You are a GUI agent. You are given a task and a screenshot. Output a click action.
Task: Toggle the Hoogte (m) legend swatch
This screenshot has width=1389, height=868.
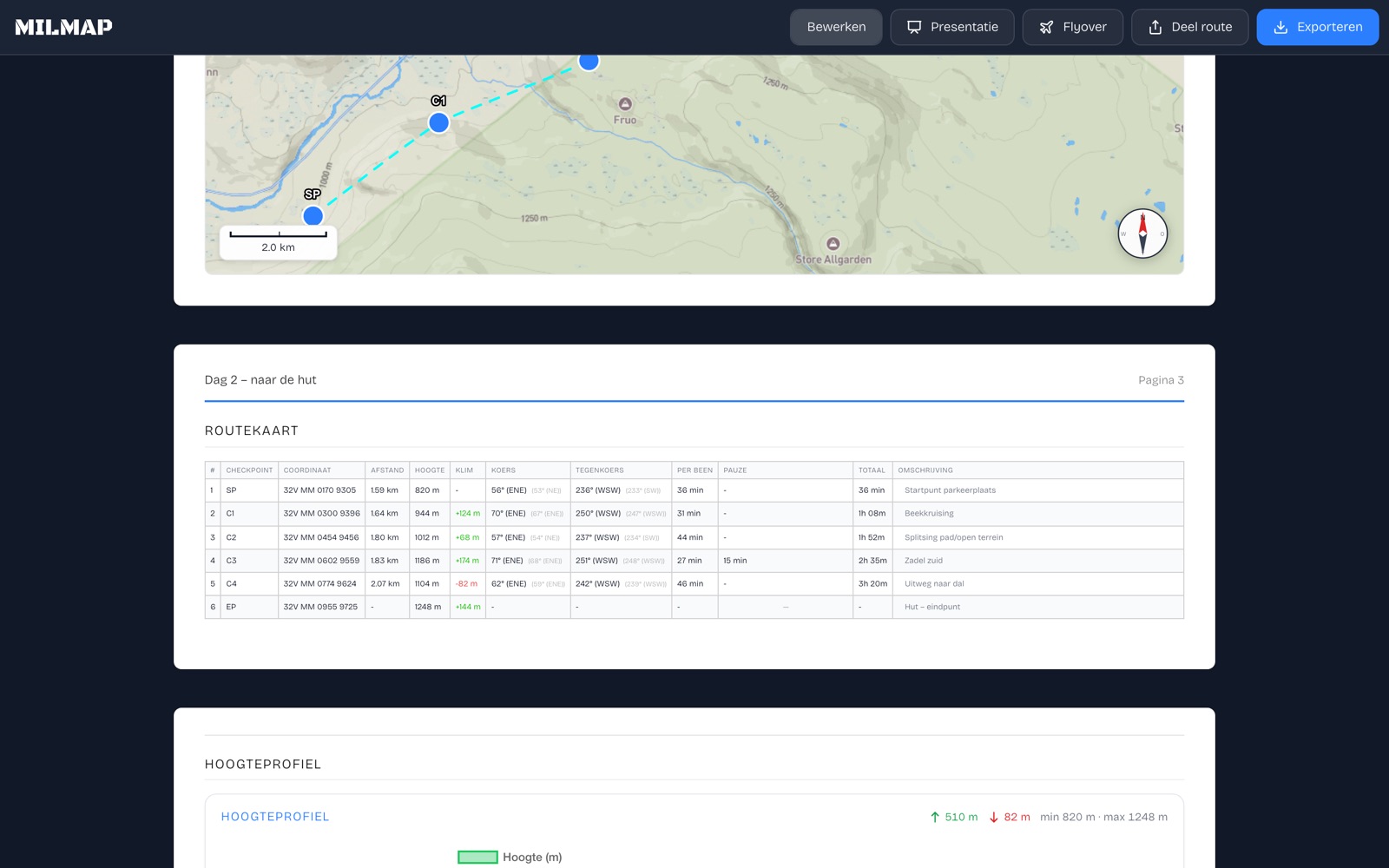point(477,858)
